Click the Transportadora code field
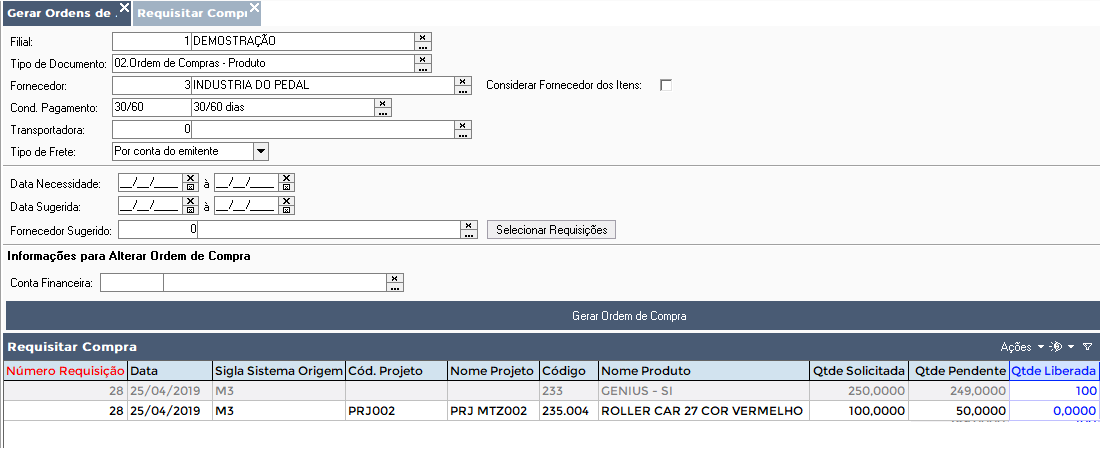The image size is (1100, 451). point(152,130)
